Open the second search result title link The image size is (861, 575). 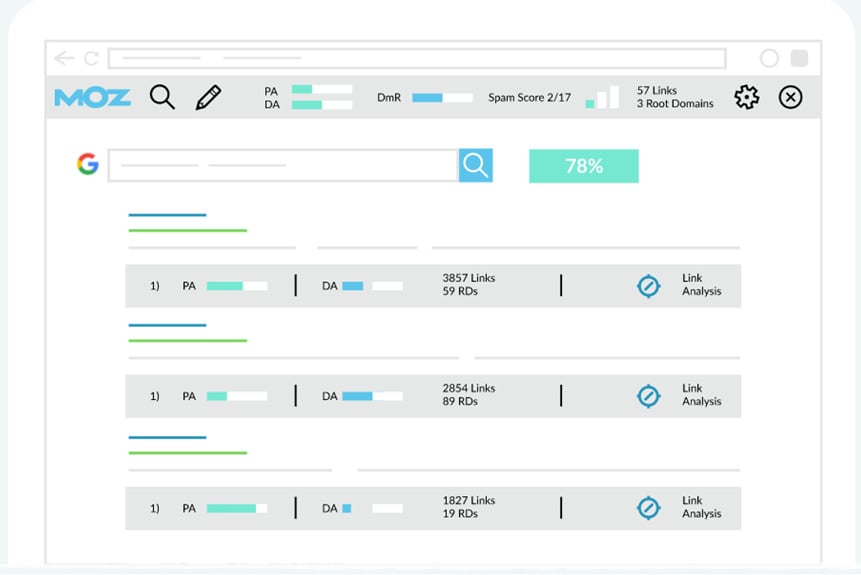point(167,325)
